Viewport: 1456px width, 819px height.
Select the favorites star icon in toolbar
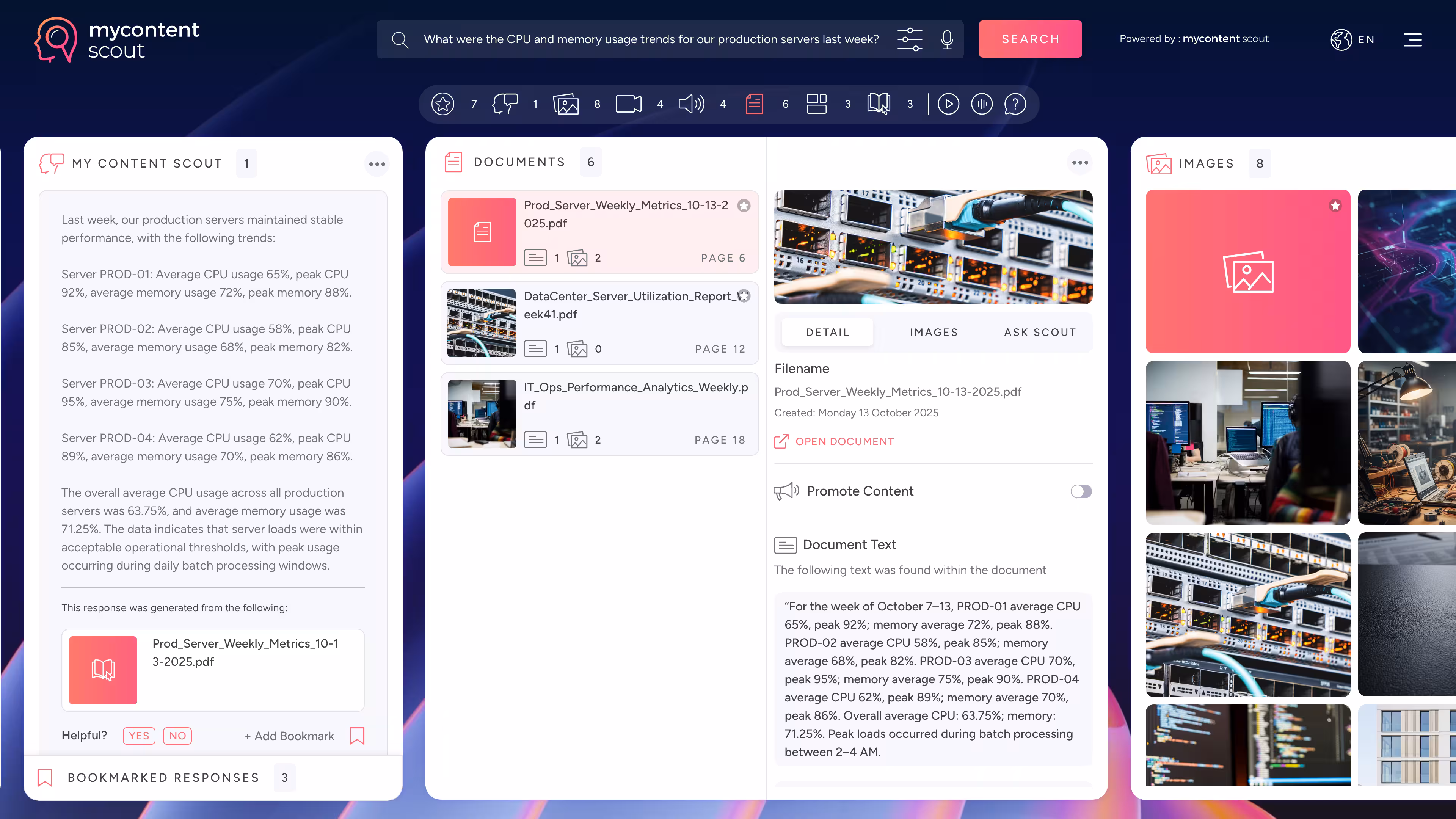[442, 104]
